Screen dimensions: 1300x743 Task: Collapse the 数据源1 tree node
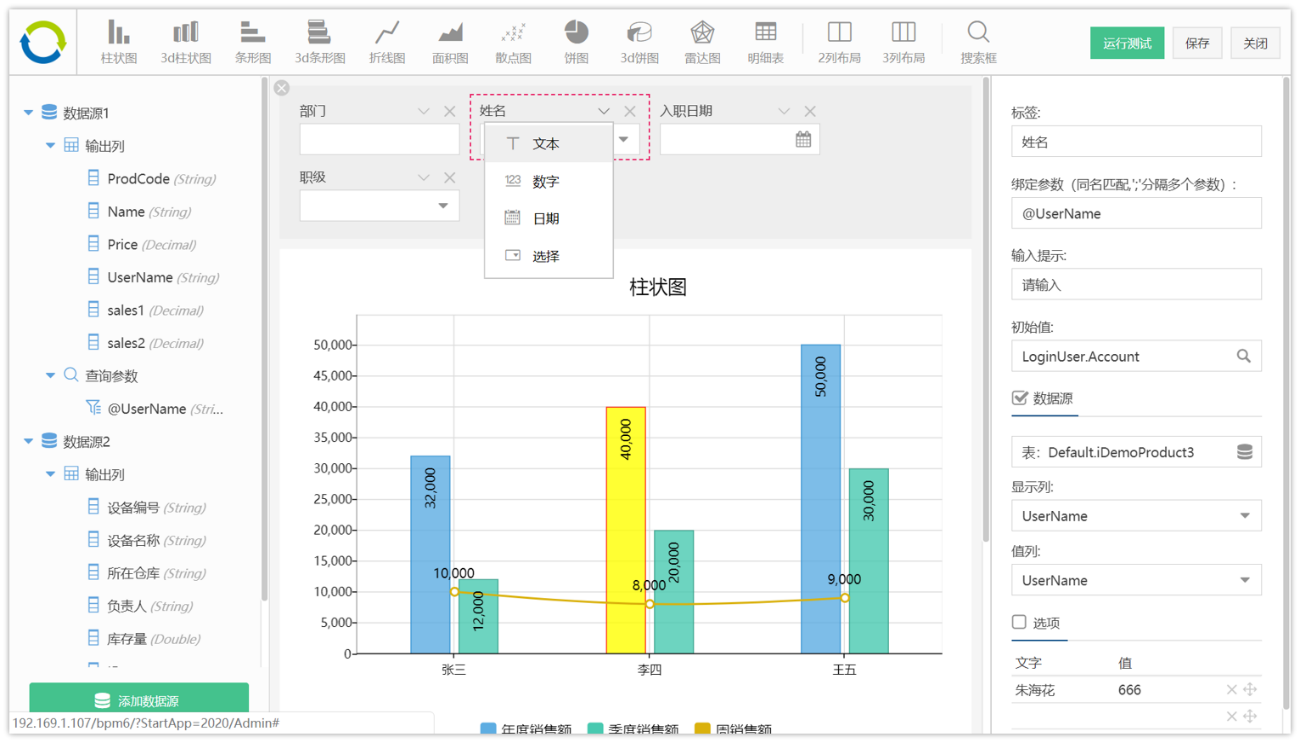[x=28, y=113]
